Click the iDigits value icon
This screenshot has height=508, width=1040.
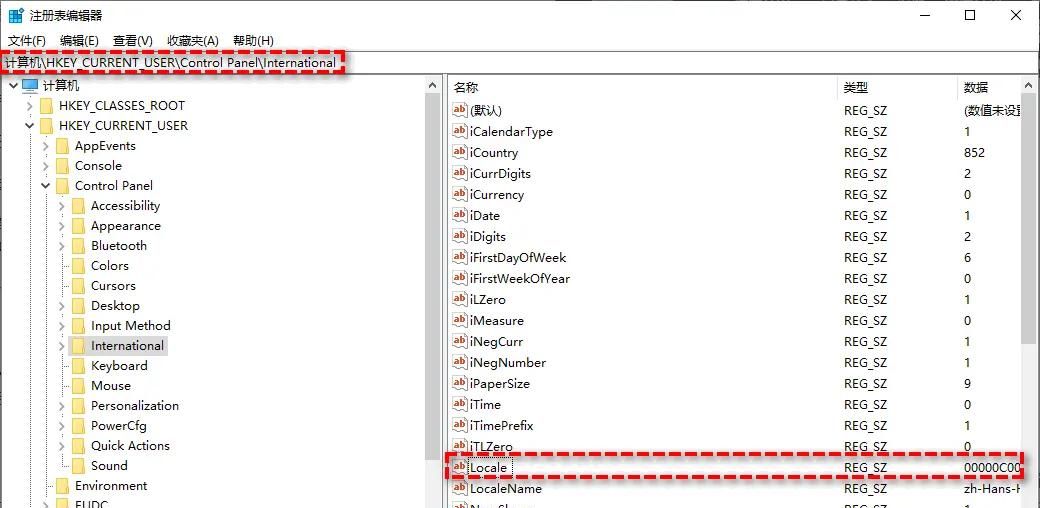pyautogui.click(x=460, y=235)
